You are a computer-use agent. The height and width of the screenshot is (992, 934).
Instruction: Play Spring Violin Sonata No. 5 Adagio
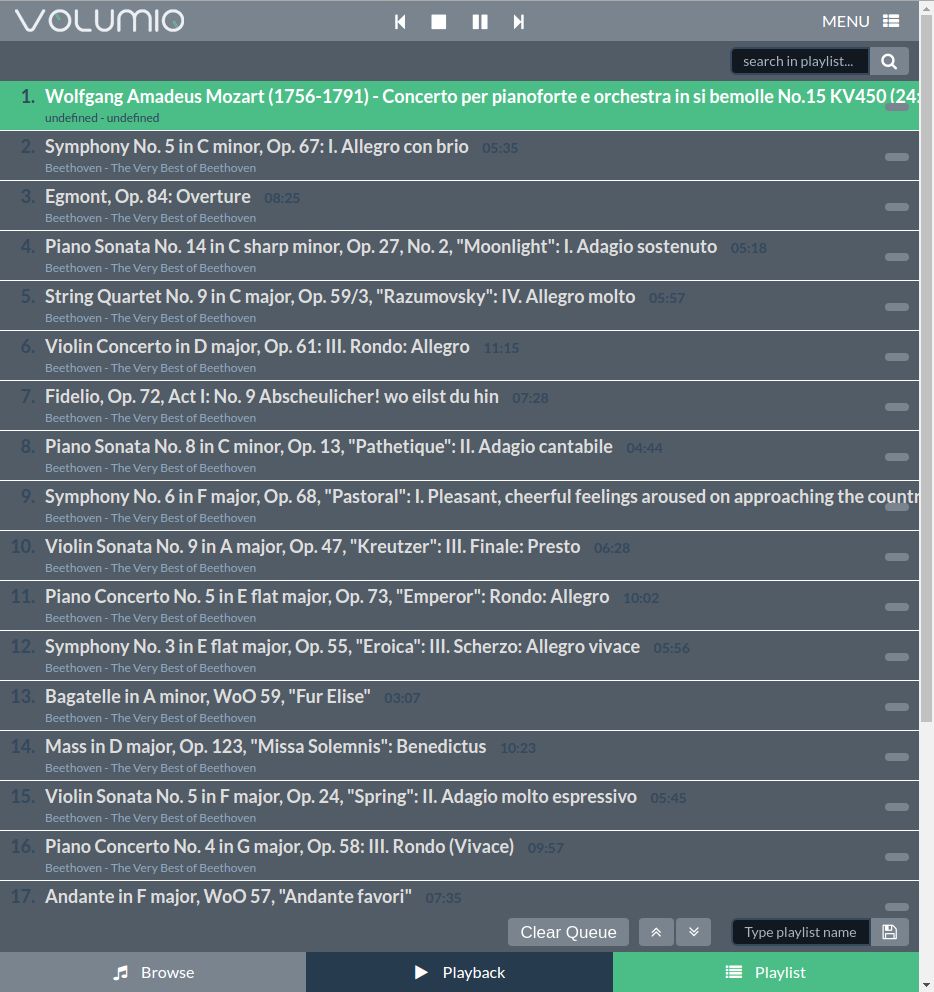pos(459,805)
